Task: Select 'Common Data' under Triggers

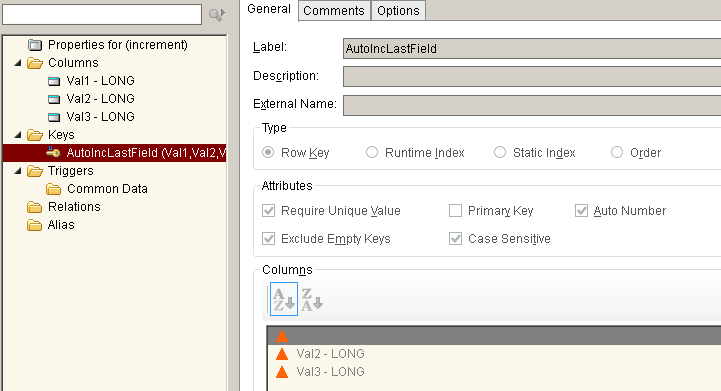Action: [x=107, y=189]
